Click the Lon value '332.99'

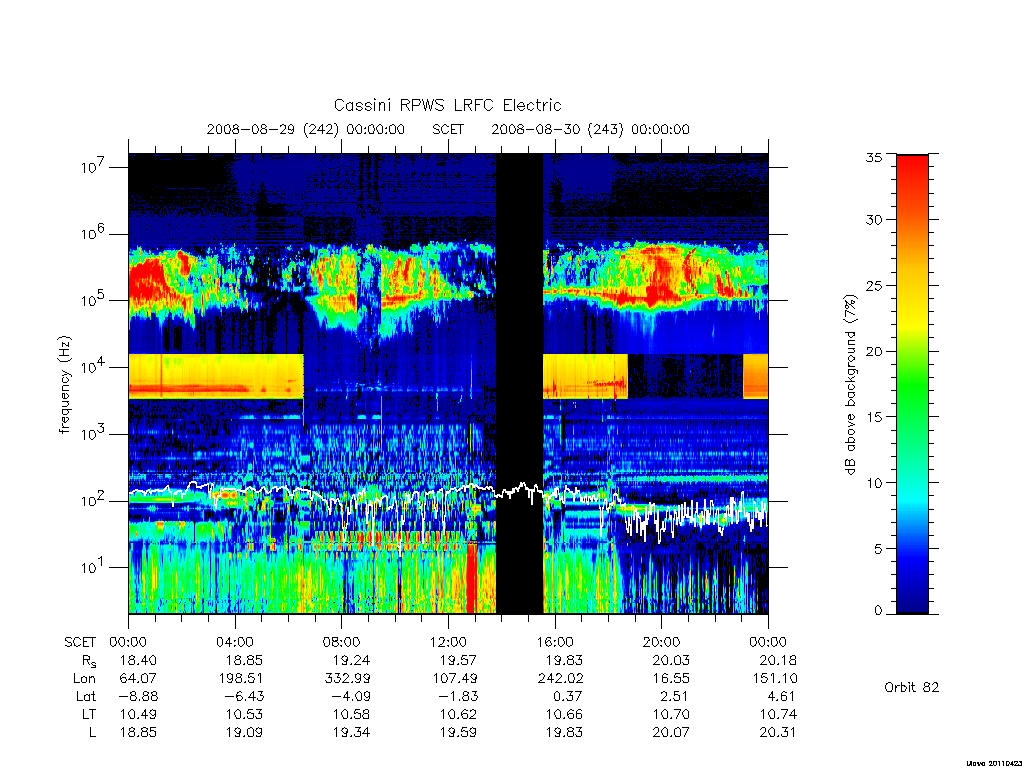click(x=347, y=679)
